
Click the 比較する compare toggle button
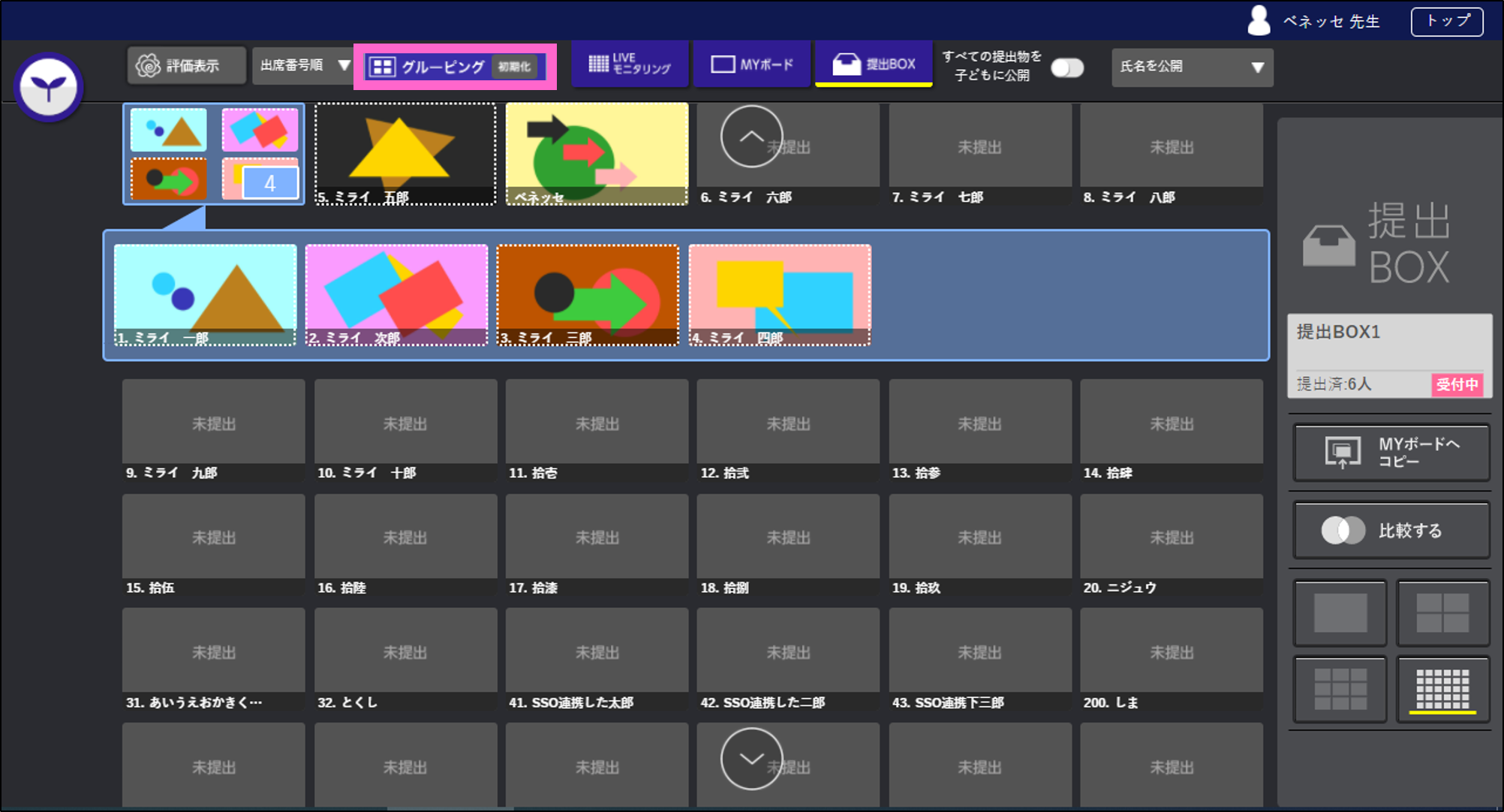pos(1391,531)
